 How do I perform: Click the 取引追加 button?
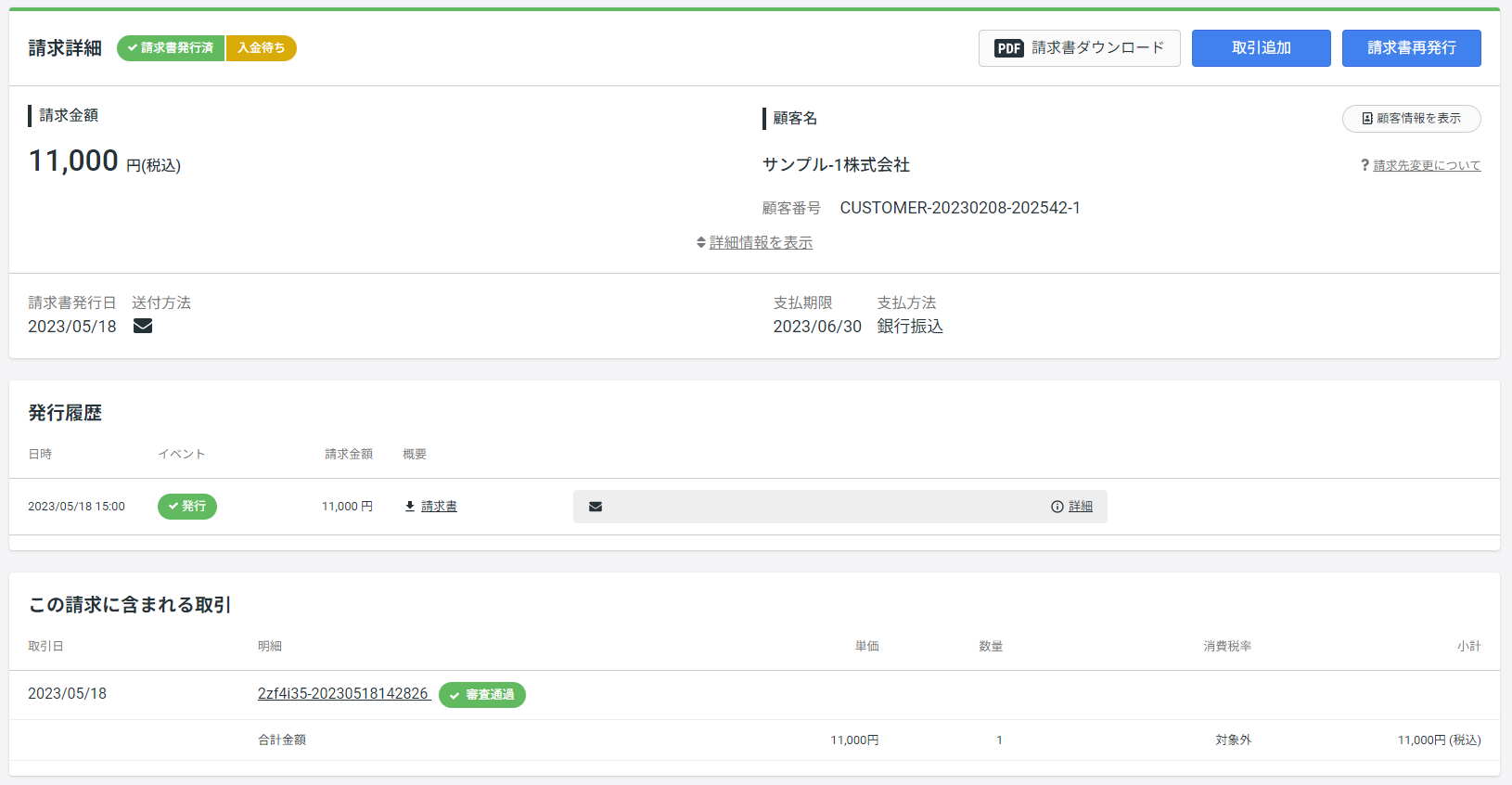[x=1262, y=48]
